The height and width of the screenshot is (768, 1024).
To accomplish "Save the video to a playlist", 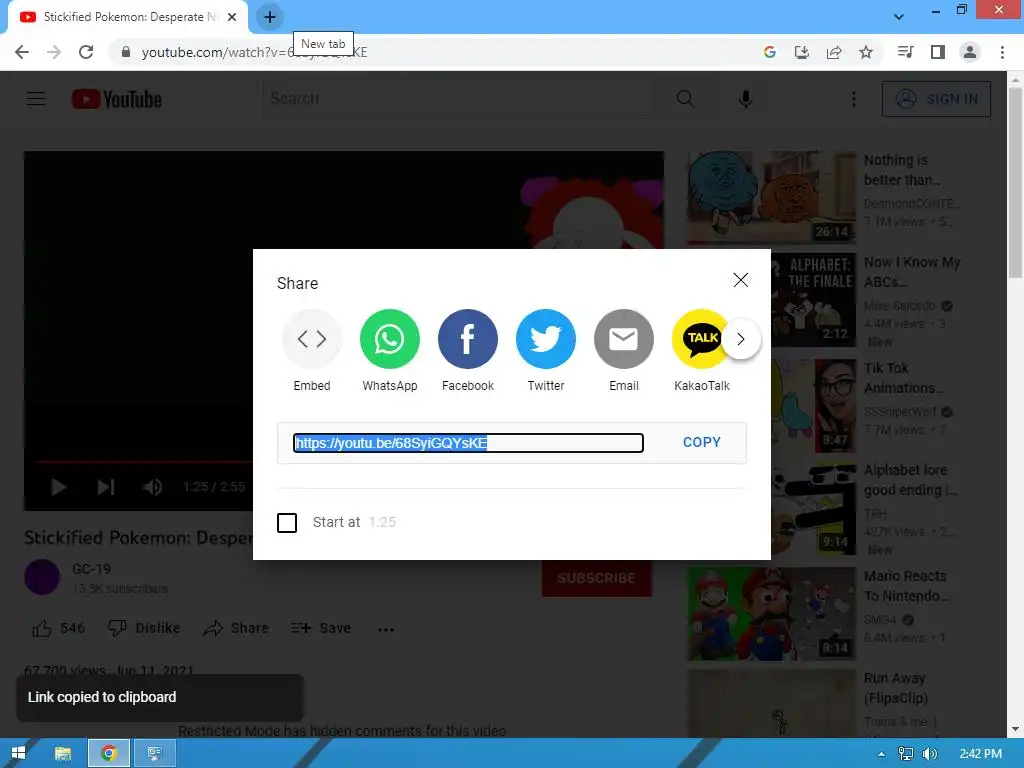I will 321,628.
